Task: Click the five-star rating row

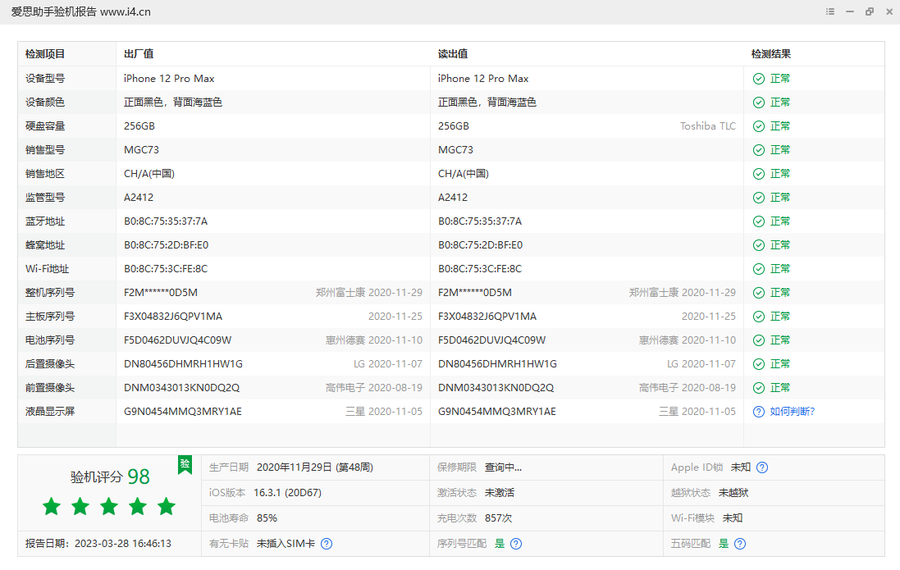Action: click(109, 507)
